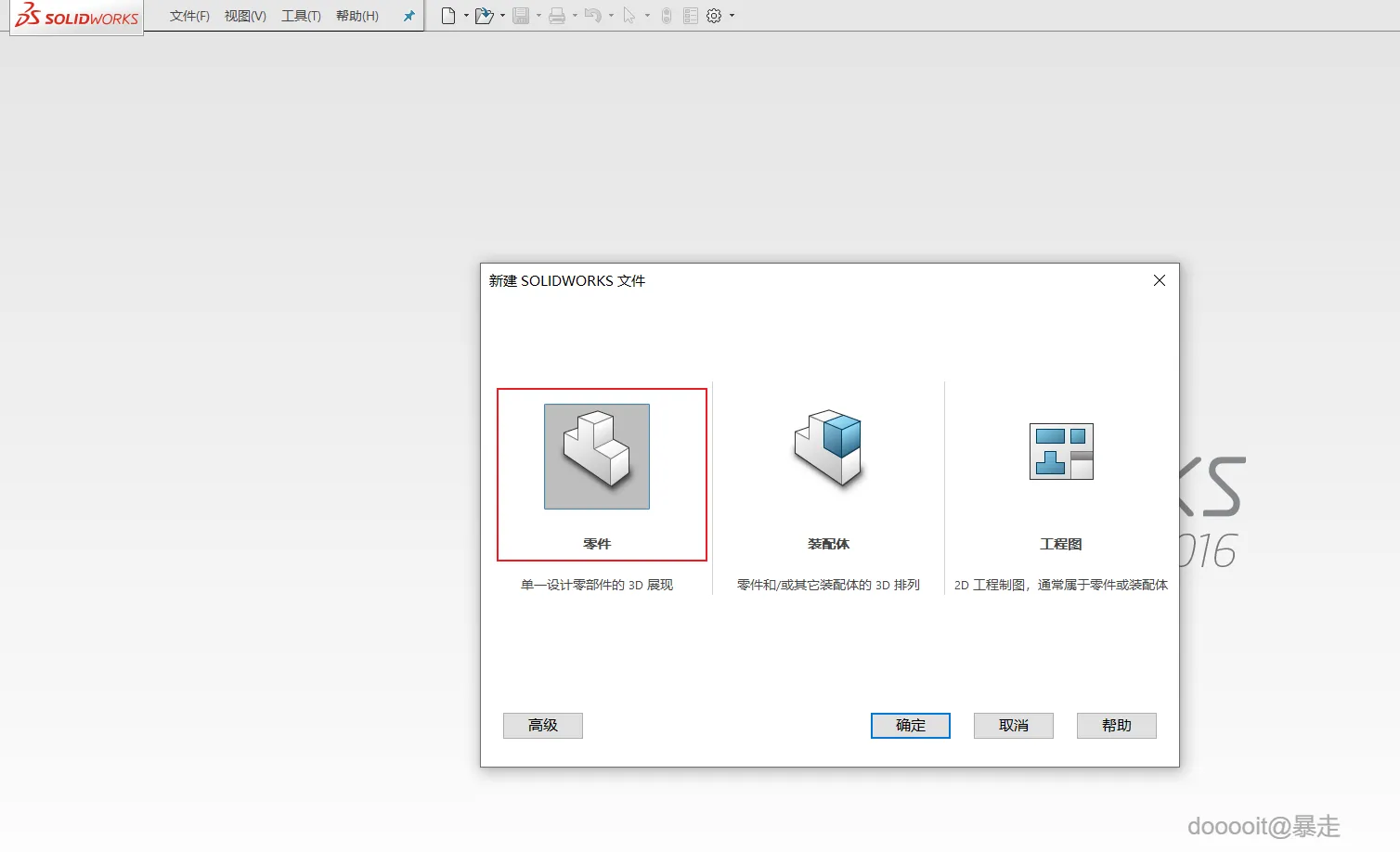The image size is (1400, 852).
Task: Select the 工程图 drawing icon
Action: click(x=1061, y=451)
